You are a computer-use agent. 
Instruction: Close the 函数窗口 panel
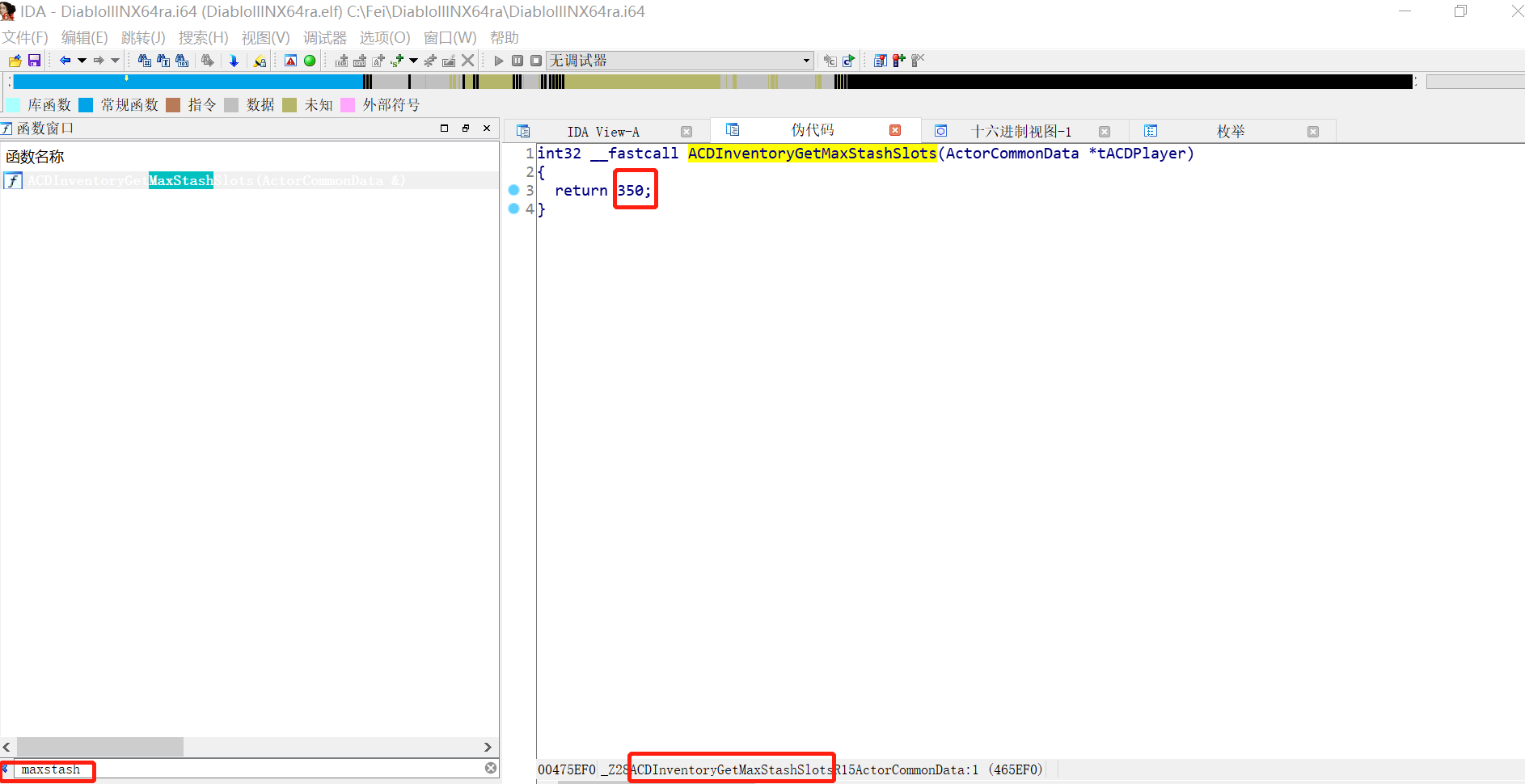coord(487,128)
